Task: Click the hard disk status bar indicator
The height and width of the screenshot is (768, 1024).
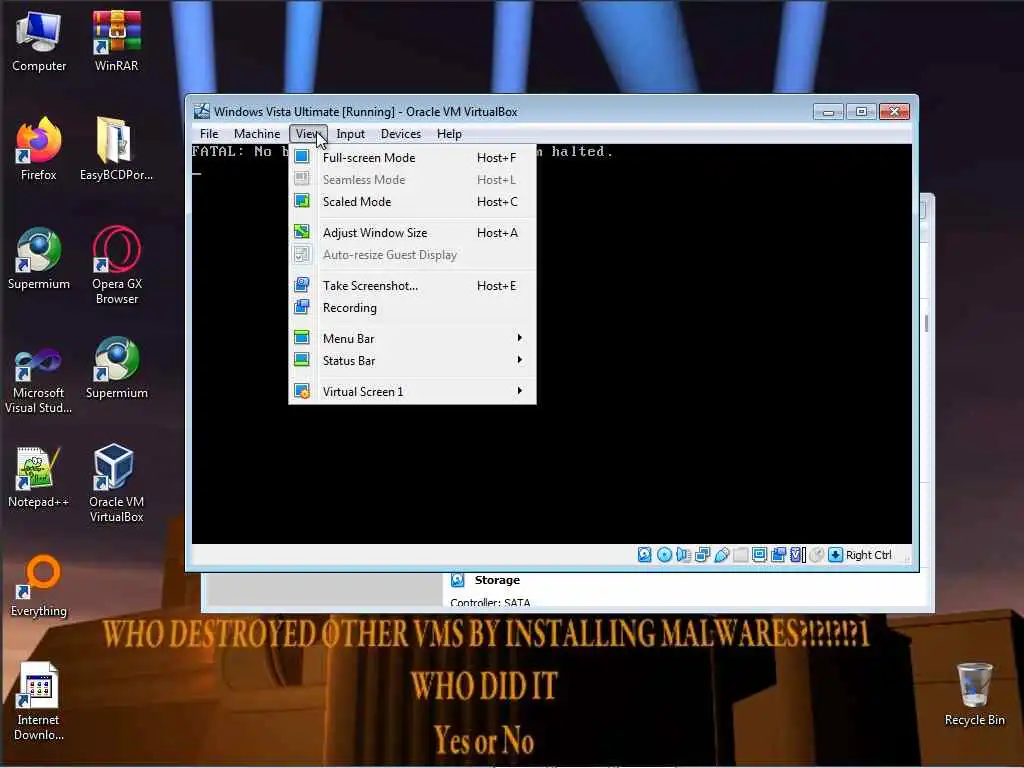Action: coord(645,555)
